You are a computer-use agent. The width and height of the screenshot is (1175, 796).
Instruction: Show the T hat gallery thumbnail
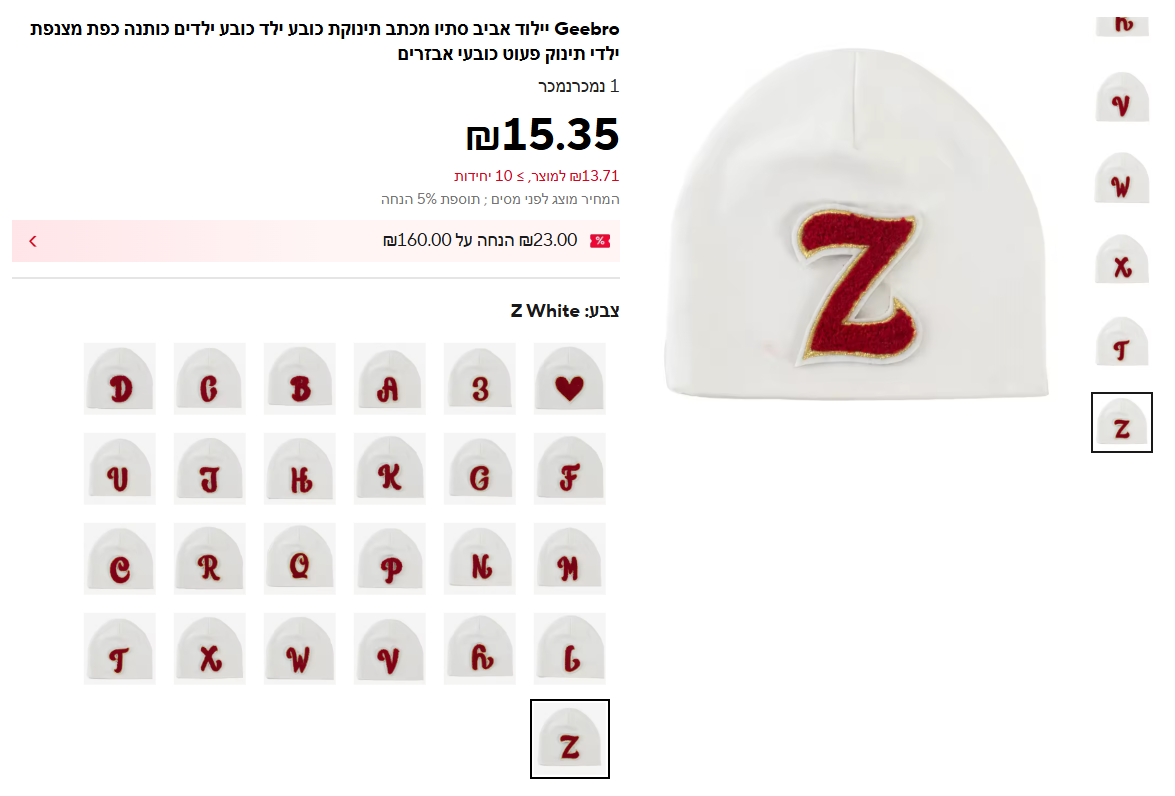click(x=1122, y=341)
